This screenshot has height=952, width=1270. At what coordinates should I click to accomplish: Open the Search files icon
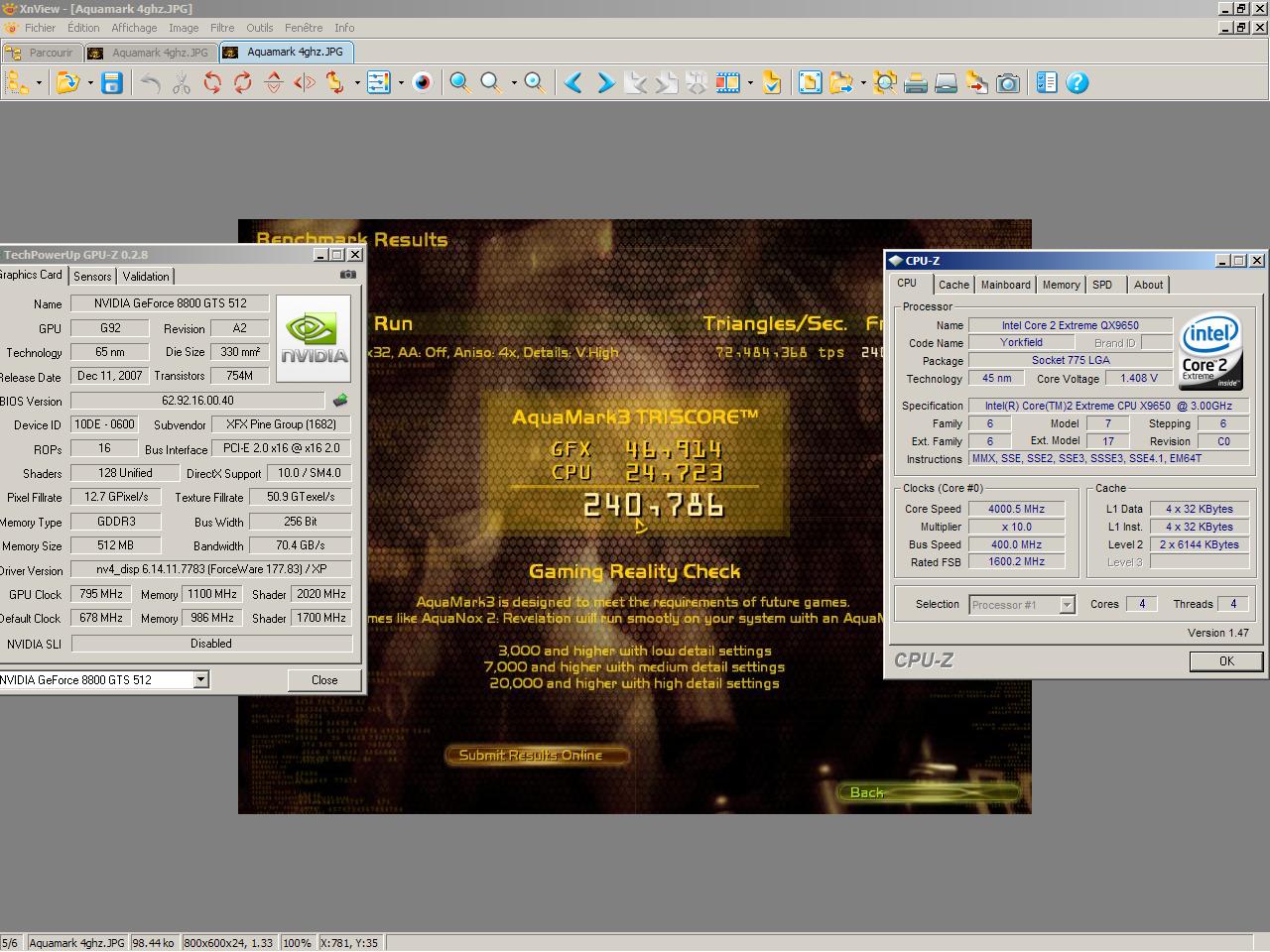pyautogui.click(x=885, y=83)
